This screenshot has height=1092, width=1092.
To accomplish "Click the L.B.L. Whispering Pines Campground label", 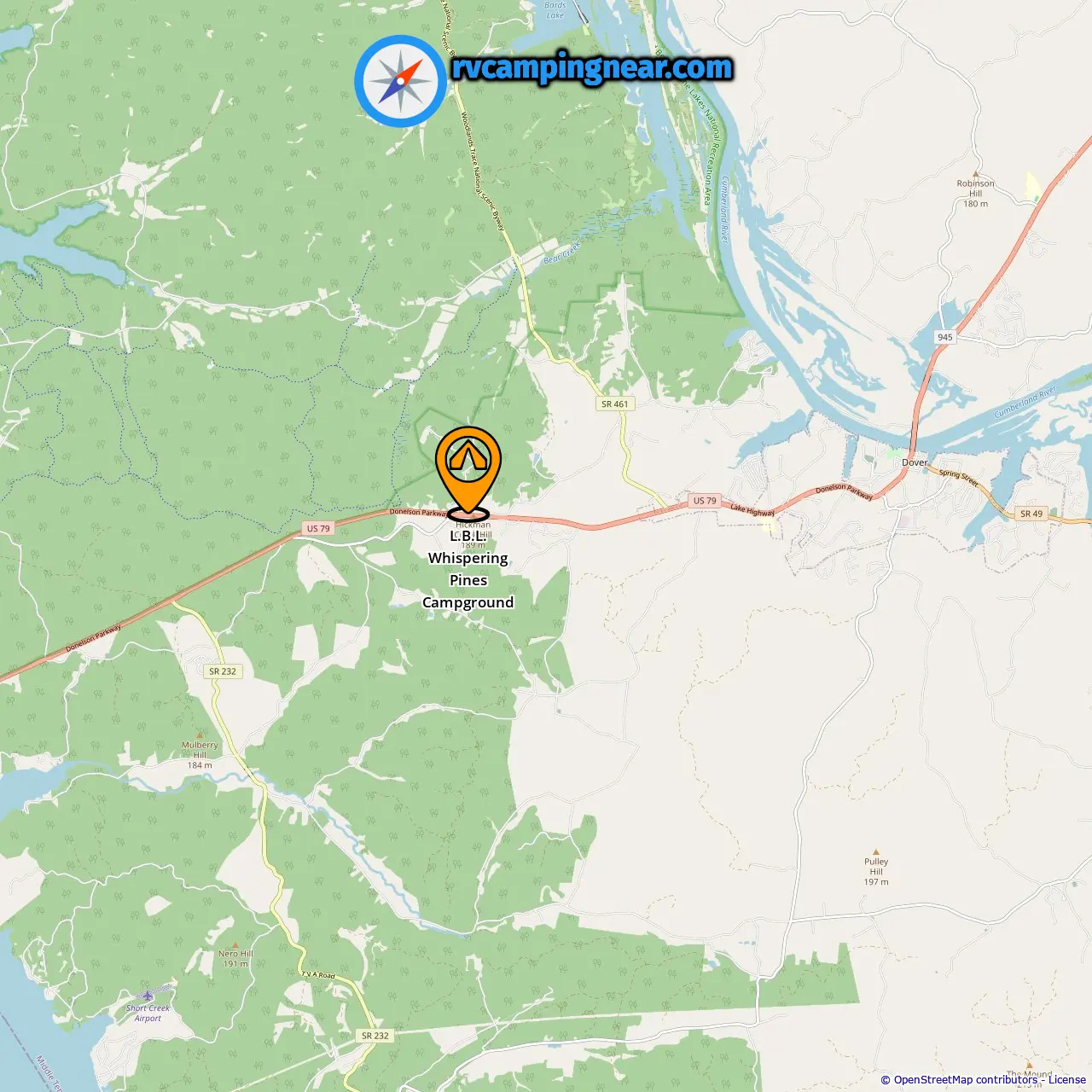I will click(468, 569).
